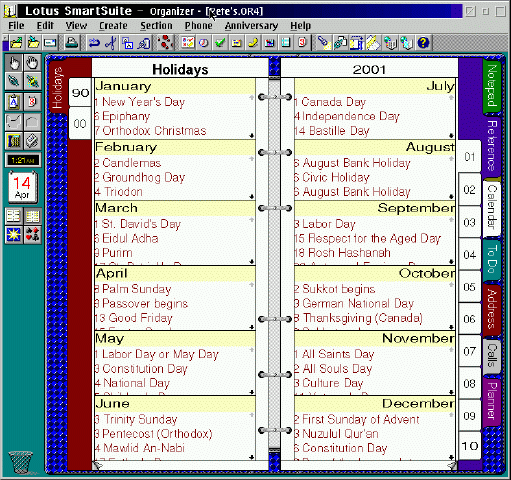Open the Phone menu

[199, 26]
